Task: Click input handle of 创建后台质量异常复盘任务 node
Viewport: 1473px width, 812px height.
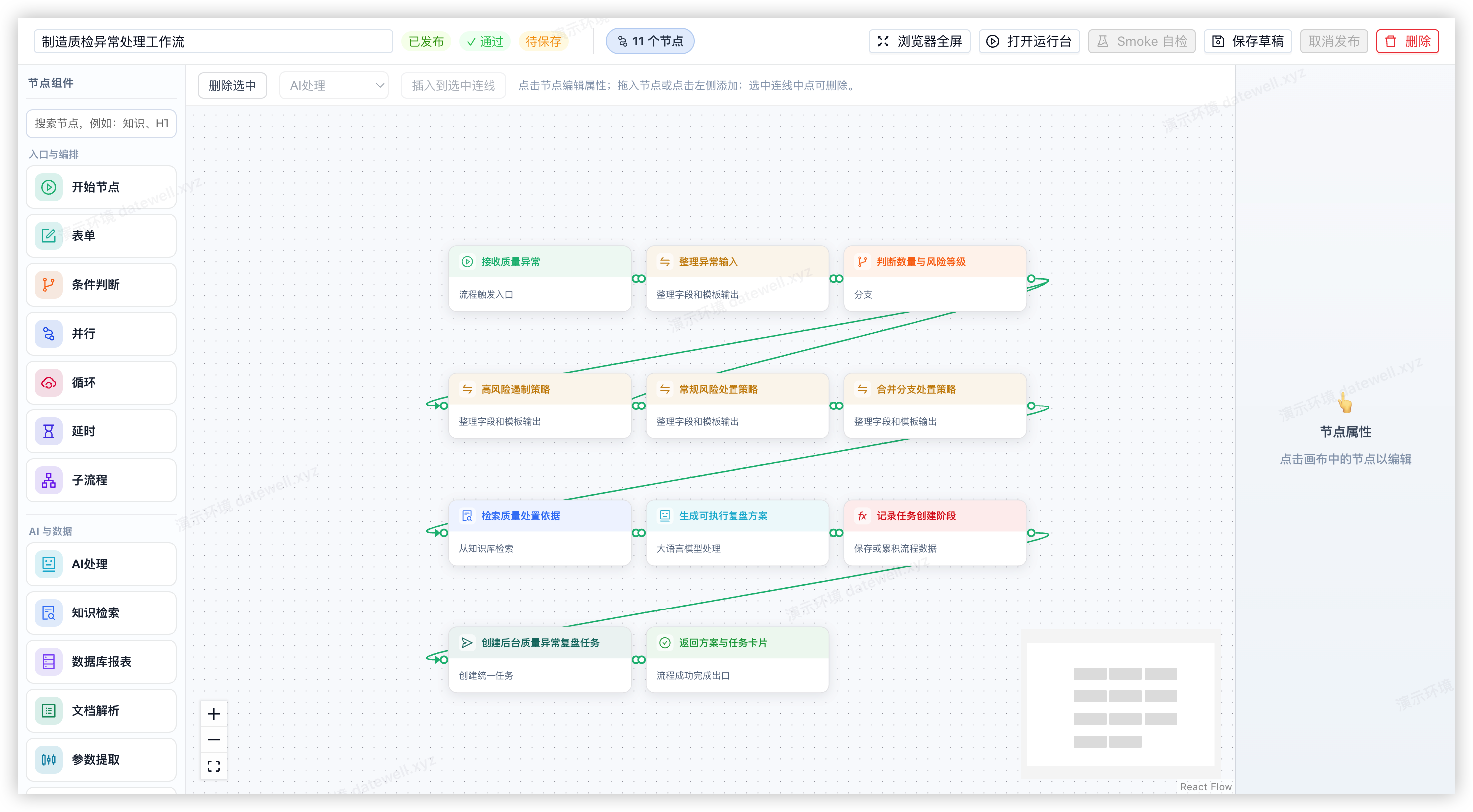Action: point(444,660)
